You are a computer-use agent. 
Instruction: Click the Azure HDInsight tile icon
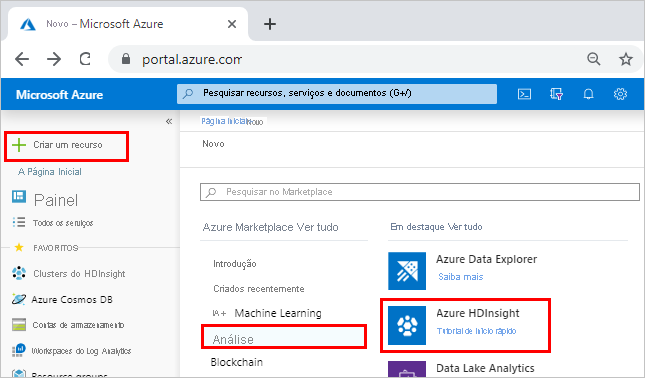[x=407, y=325]
